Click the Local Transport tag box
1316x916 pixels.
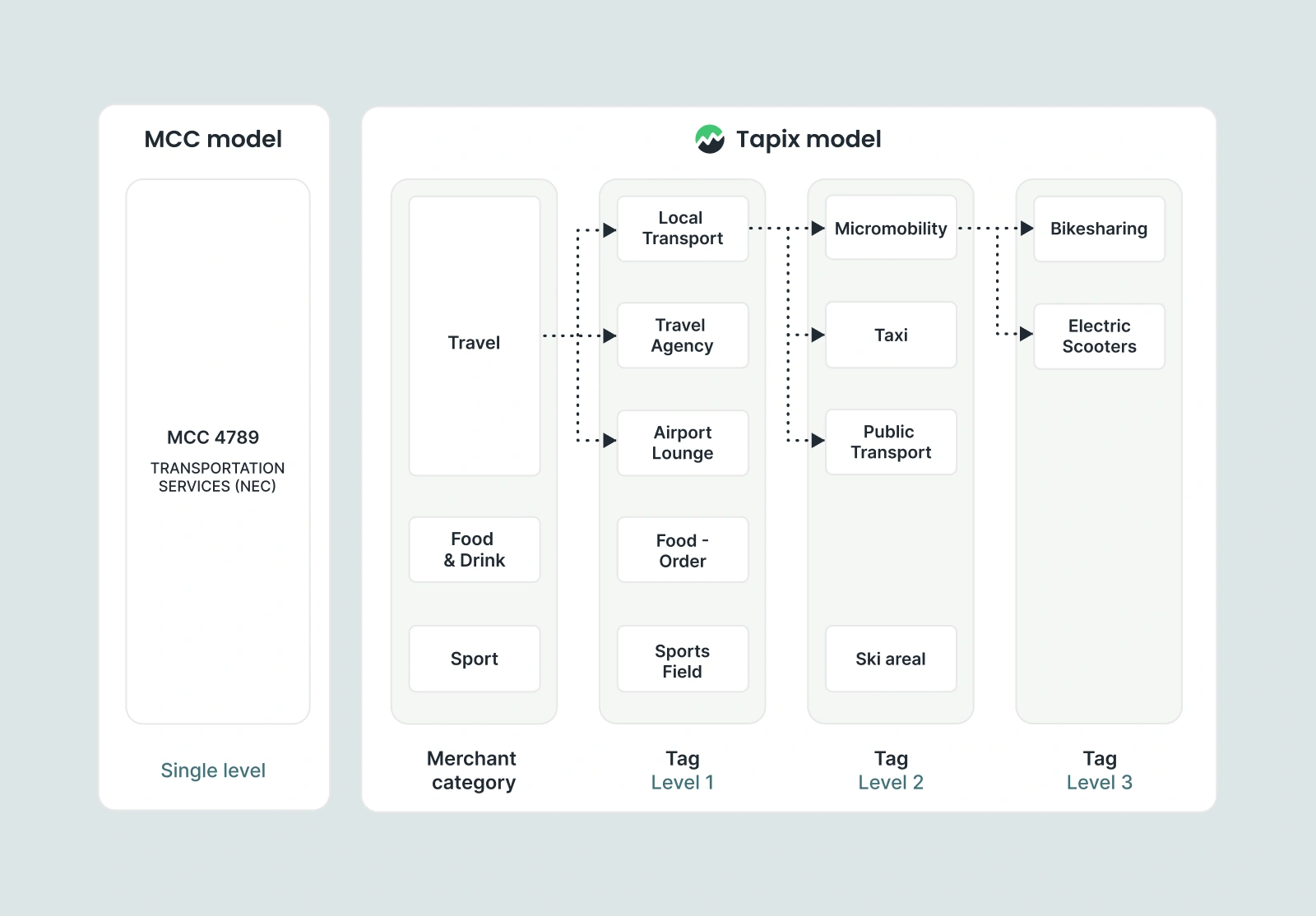click(683, 229)
